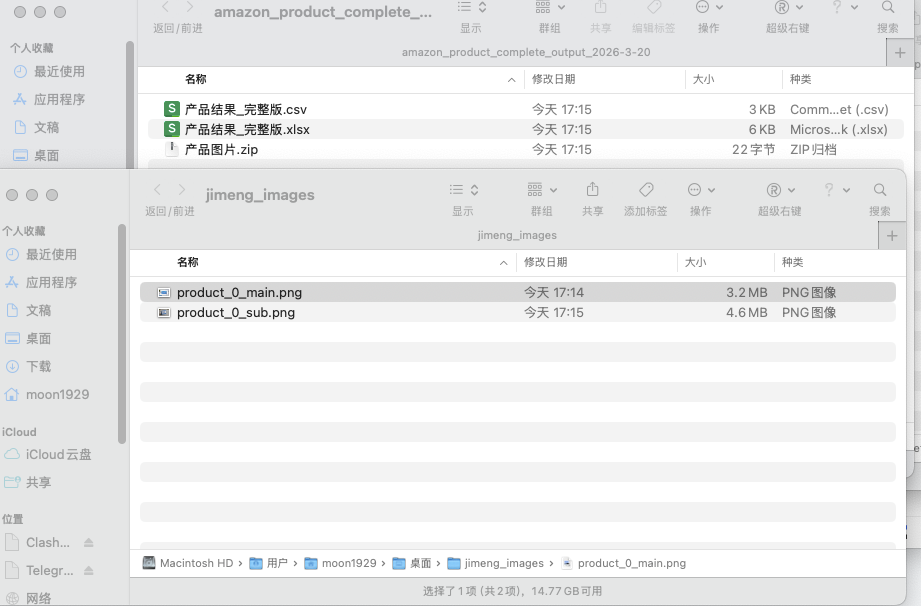Sort by 名称 column header in jimeng_images
The image size is (921, 606).
tap(188, 262)
